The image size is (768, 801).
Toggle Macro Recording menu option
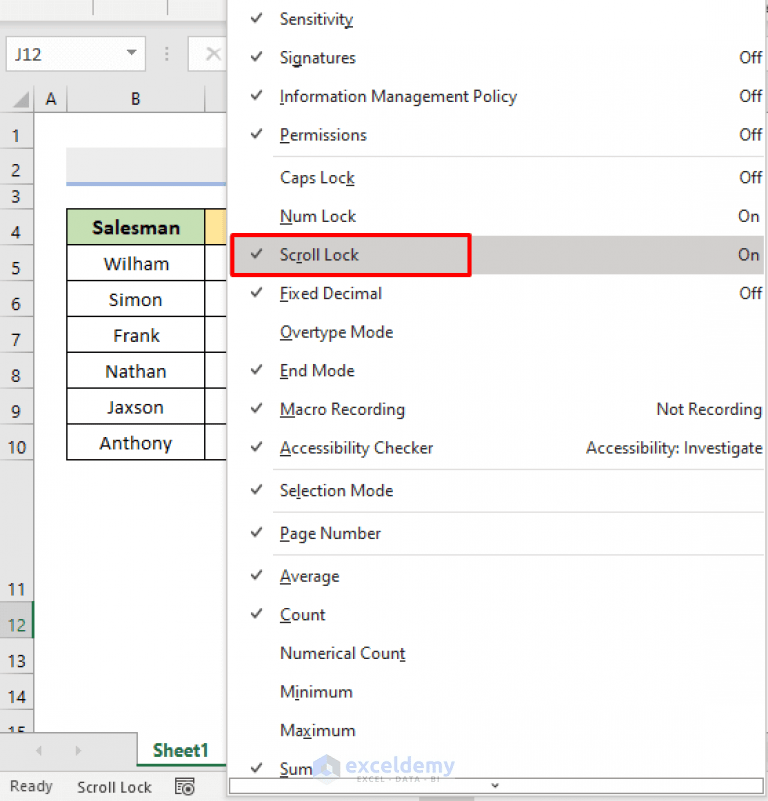click(496, 410)
